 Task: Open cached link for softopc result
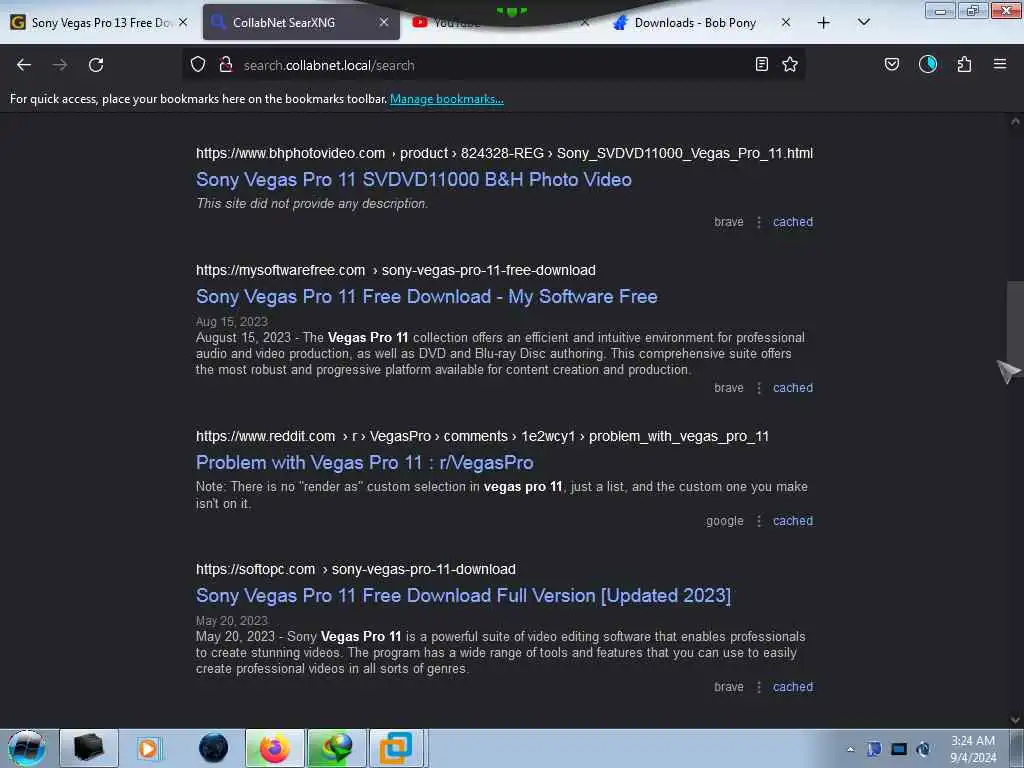[x=793, y=687]
